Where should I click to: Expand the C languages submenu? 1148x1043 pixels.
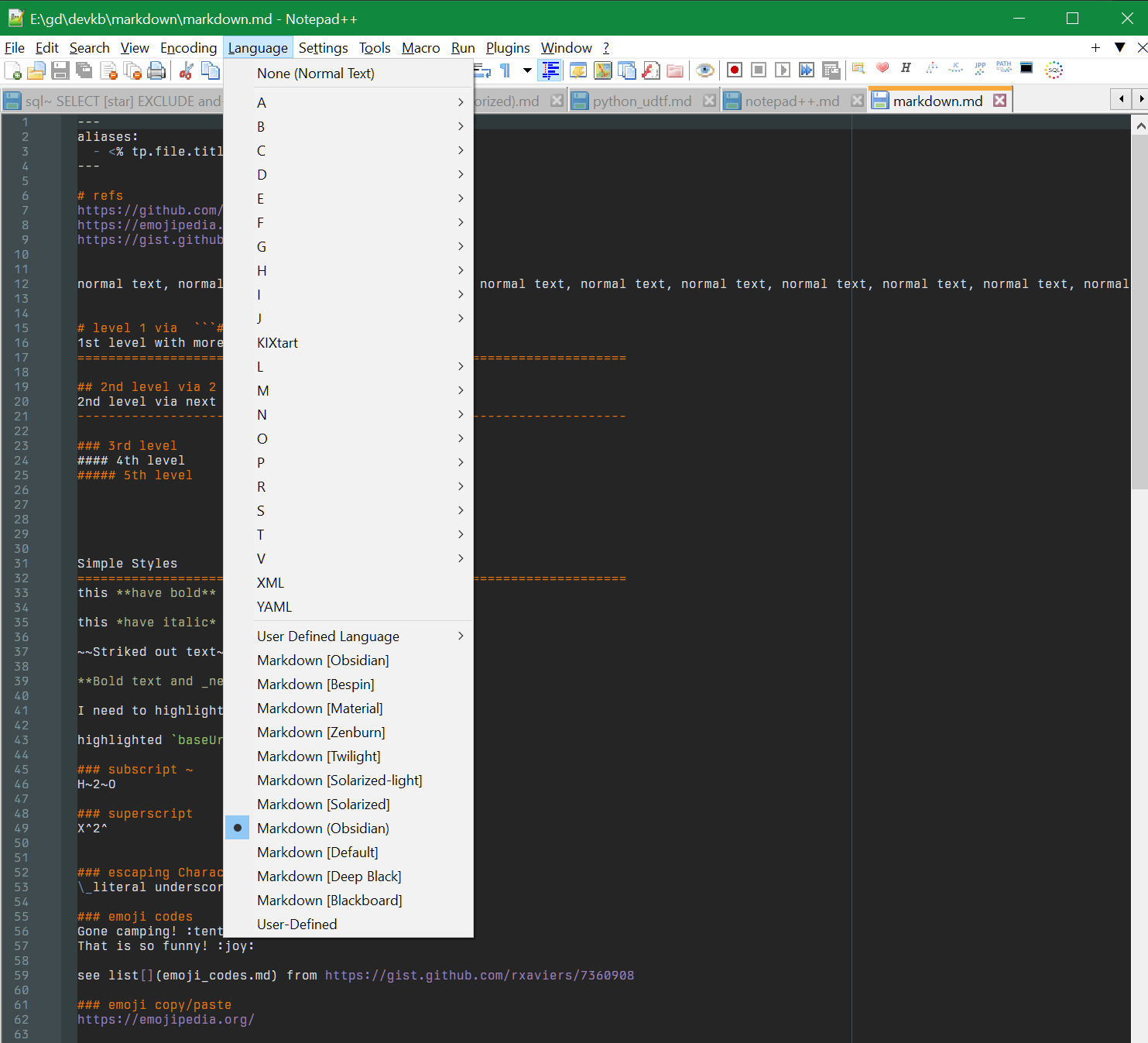click(x=348, y=150)
